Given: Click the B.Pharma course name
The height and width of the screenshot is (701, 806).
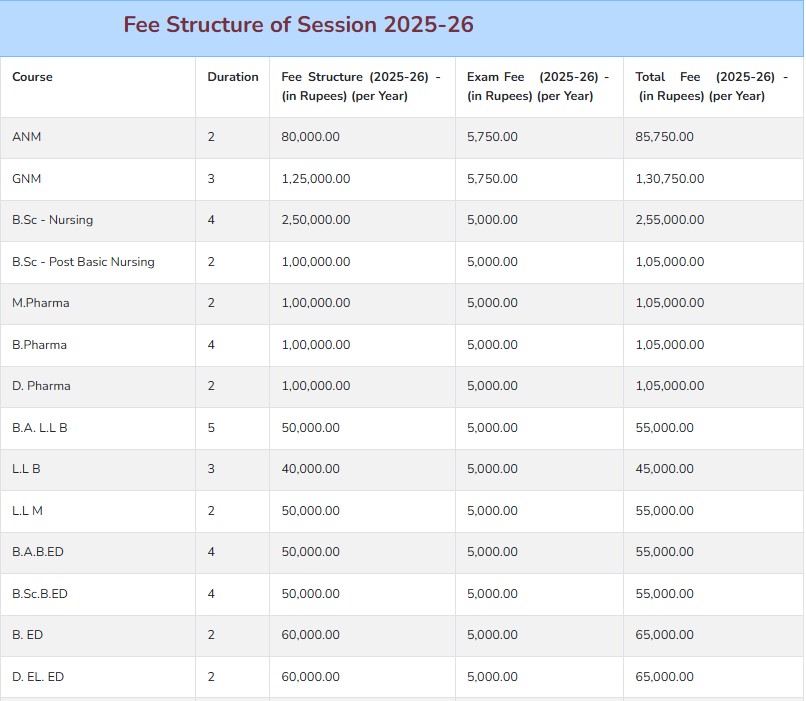Looking at the screenshot, I should (x=40, y=345).
